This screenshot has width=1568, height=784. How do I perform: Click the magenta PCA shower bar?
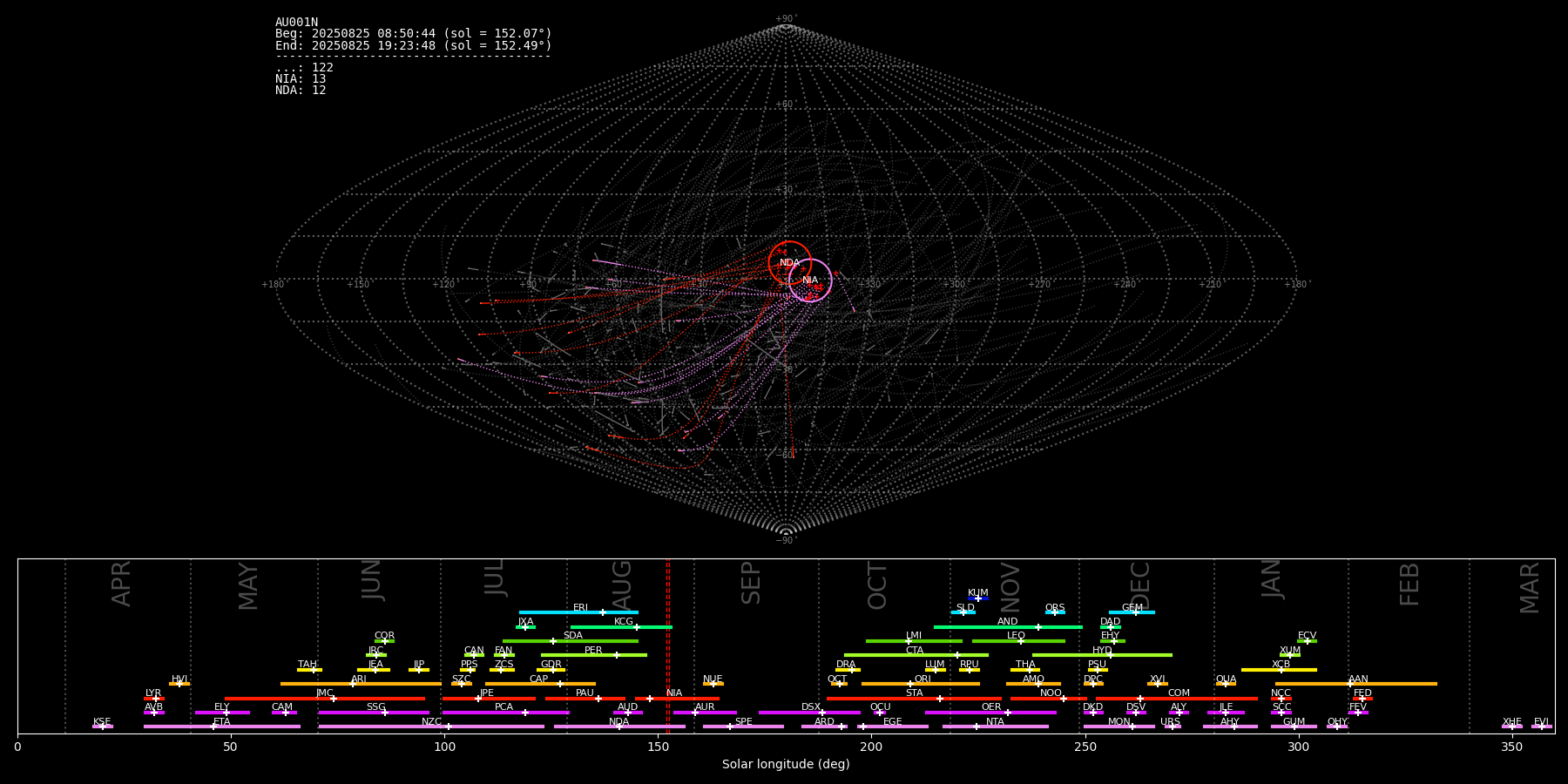(x=505, y=713)
